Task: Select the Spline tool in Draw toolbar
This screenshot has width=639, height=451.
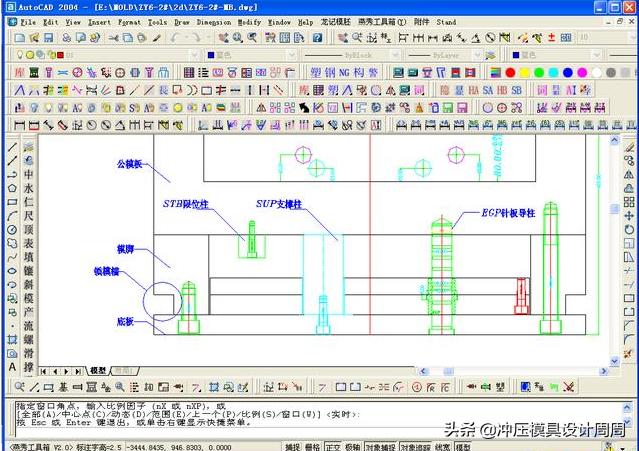Action: (13, 257)
